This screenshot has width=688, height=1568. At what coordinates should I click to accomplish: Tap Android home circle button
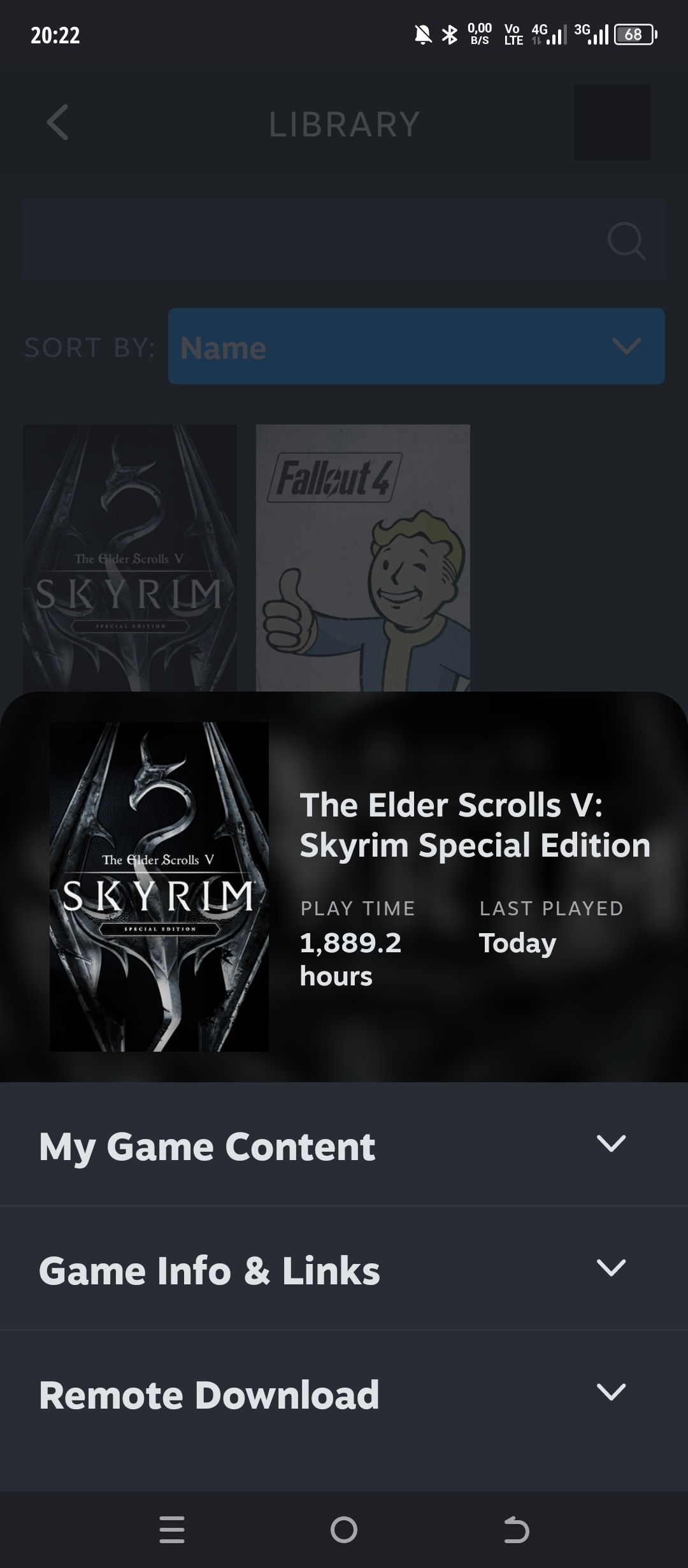pos(344,1529)
